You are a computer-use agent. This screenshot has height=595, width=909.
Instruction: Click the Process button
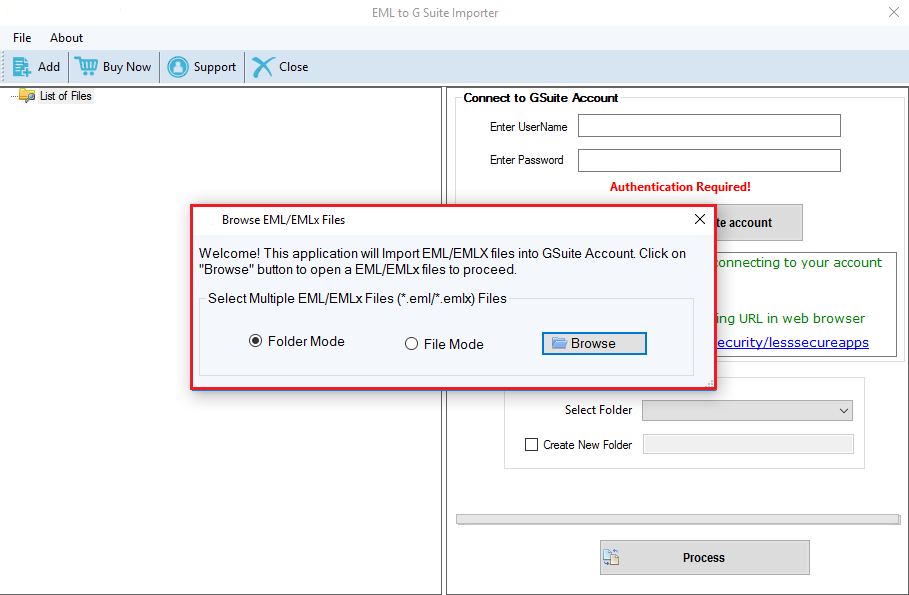pyautogui.click(x=704, y=557)
